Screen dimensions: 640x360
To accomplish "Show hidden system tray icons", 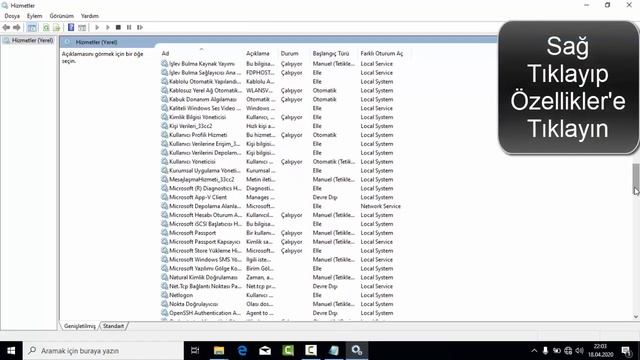I will [x=534, y=351].
